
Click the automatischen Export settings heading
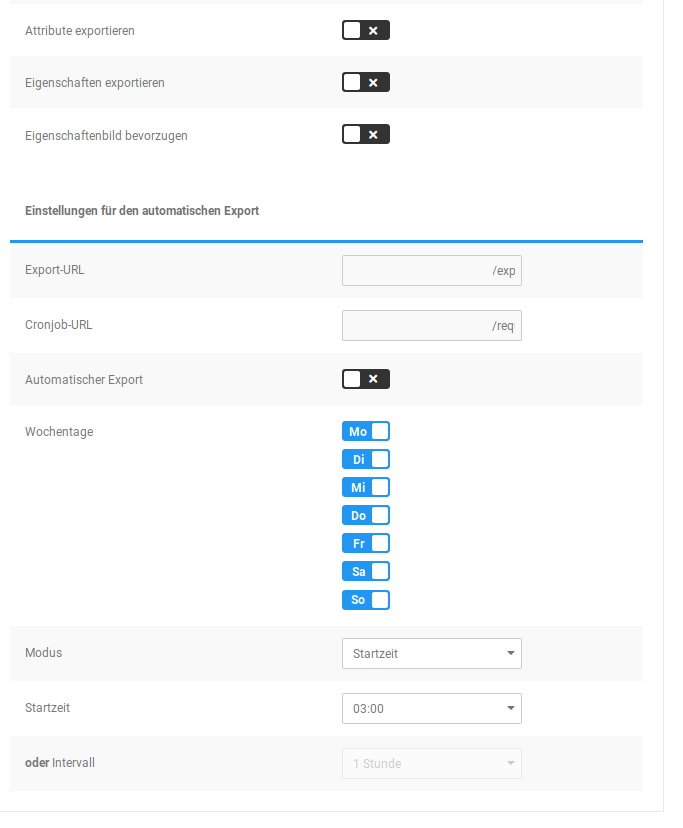coord(142,211)
